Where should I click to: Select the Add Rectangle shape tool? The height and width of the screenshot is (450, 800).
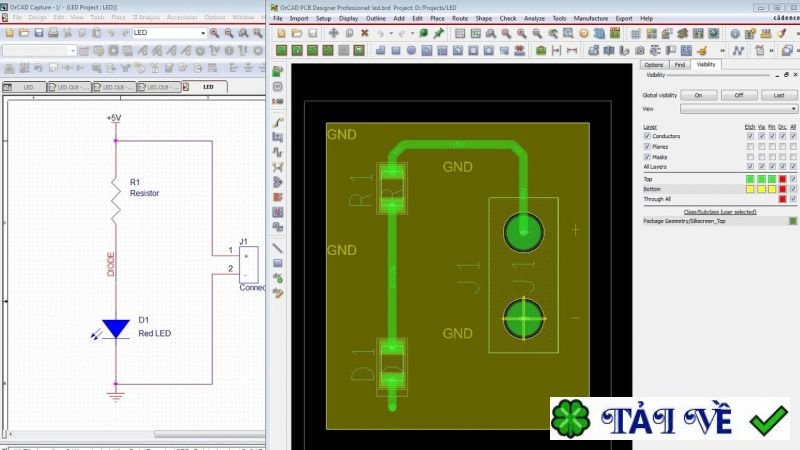coord(396,51)
